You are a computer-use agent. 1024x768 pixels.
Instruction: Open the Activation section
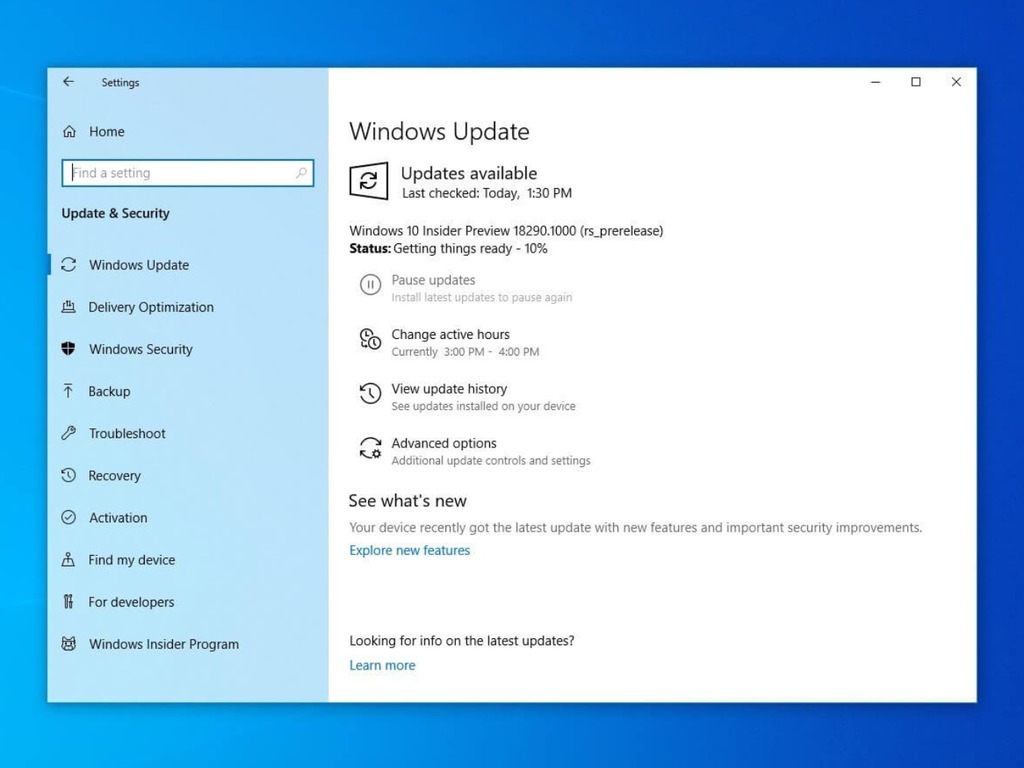118,517
